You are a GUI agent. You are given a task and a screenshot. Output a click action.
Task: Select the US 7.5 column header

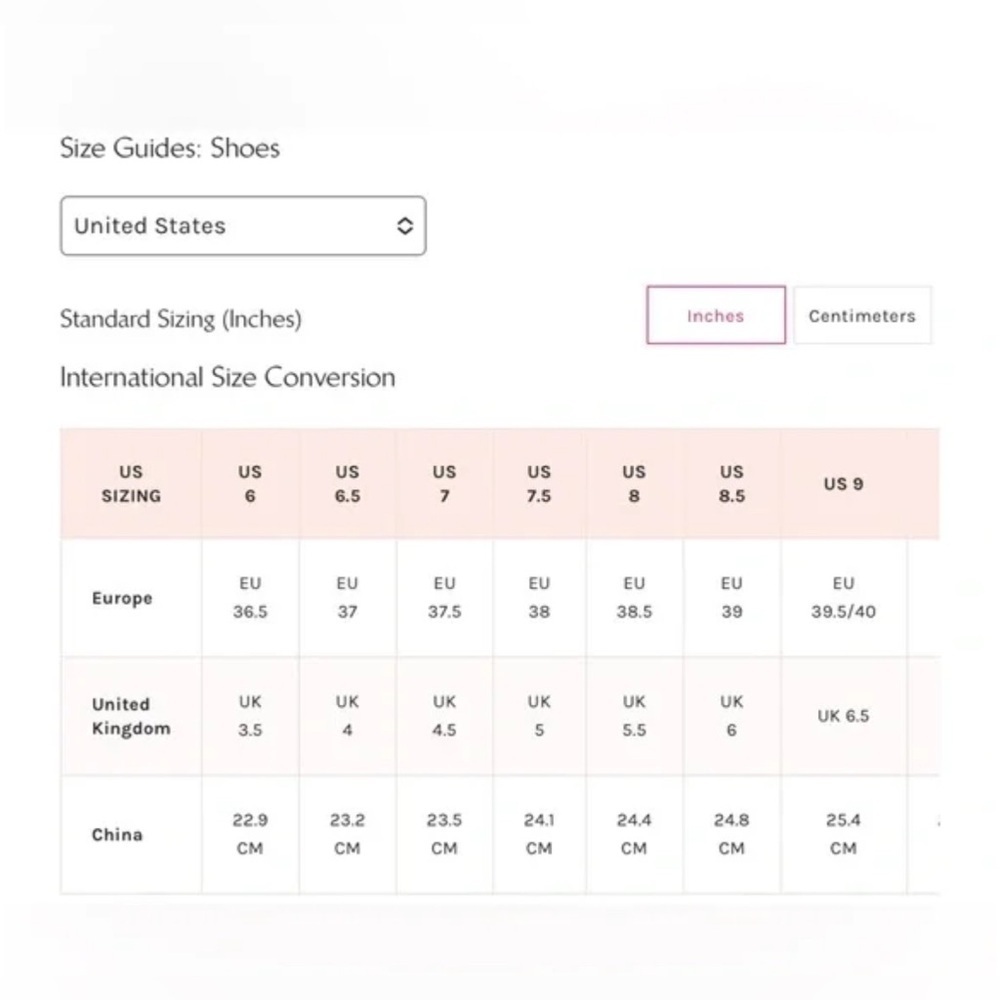[x=539, y=484]
